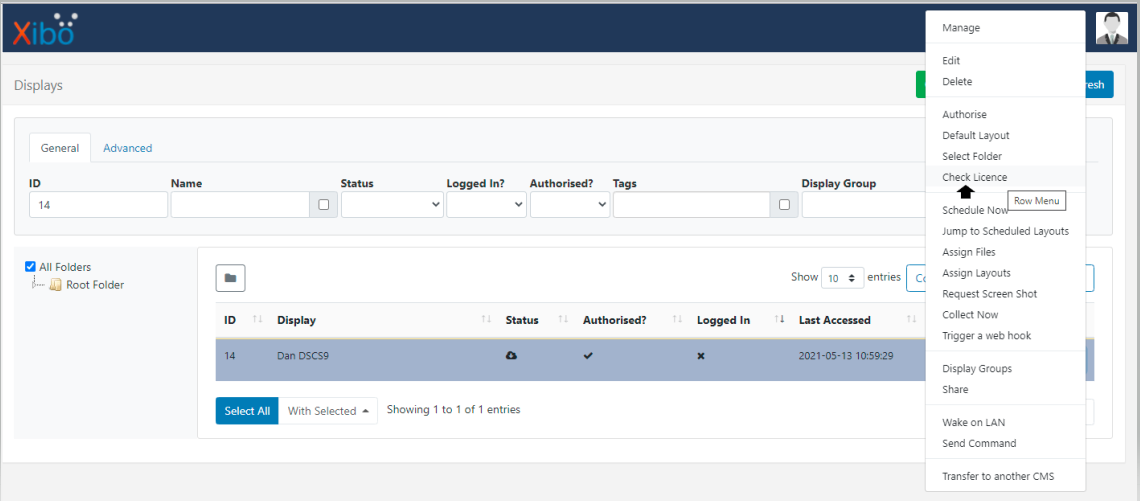Switch to the Advanced tab

pos(128,148)
